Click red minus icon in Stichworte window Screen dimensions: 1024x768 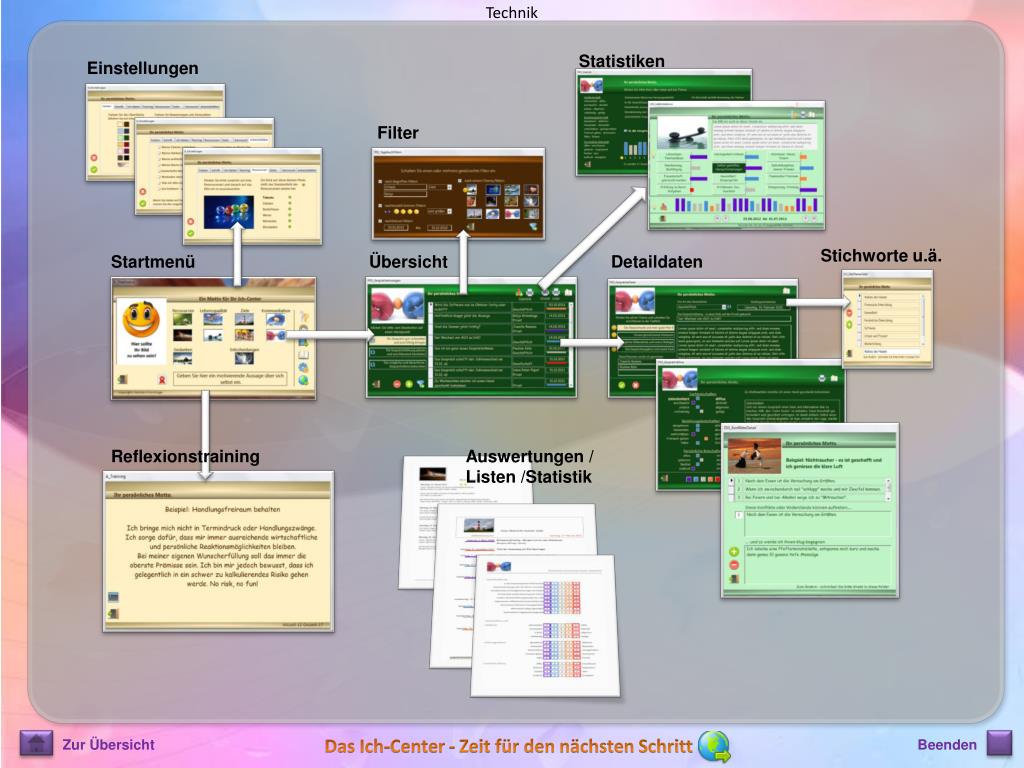[850, 313]
